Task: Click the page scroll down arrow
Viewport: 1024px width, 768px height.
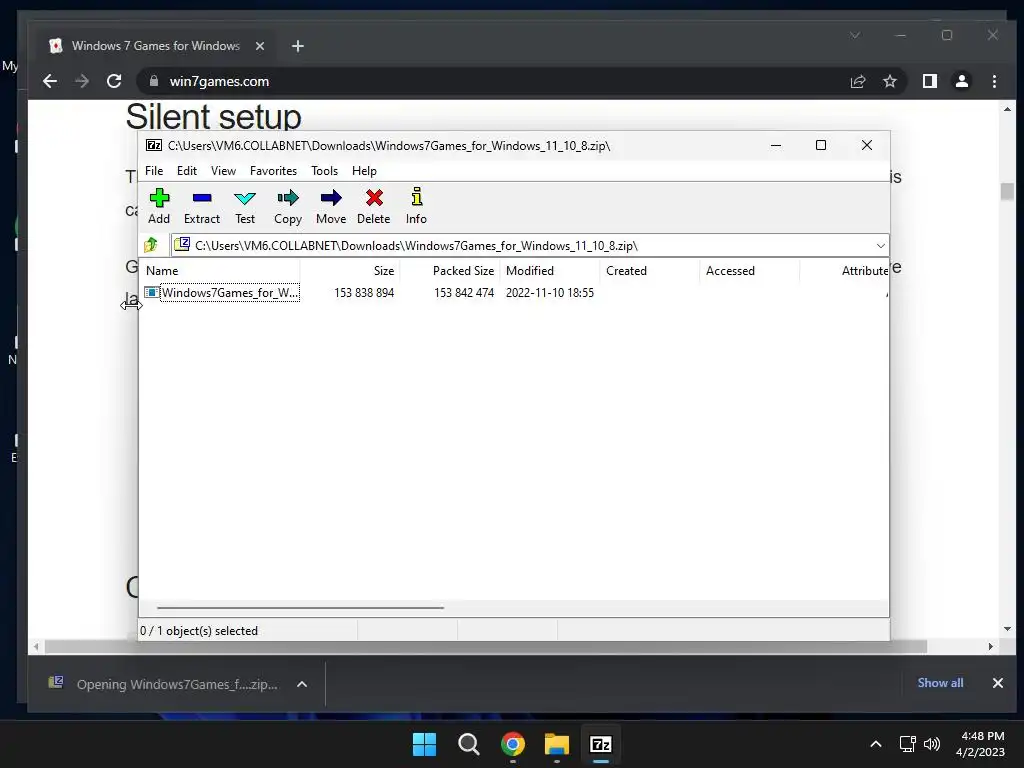Action: coord(1007,629)
